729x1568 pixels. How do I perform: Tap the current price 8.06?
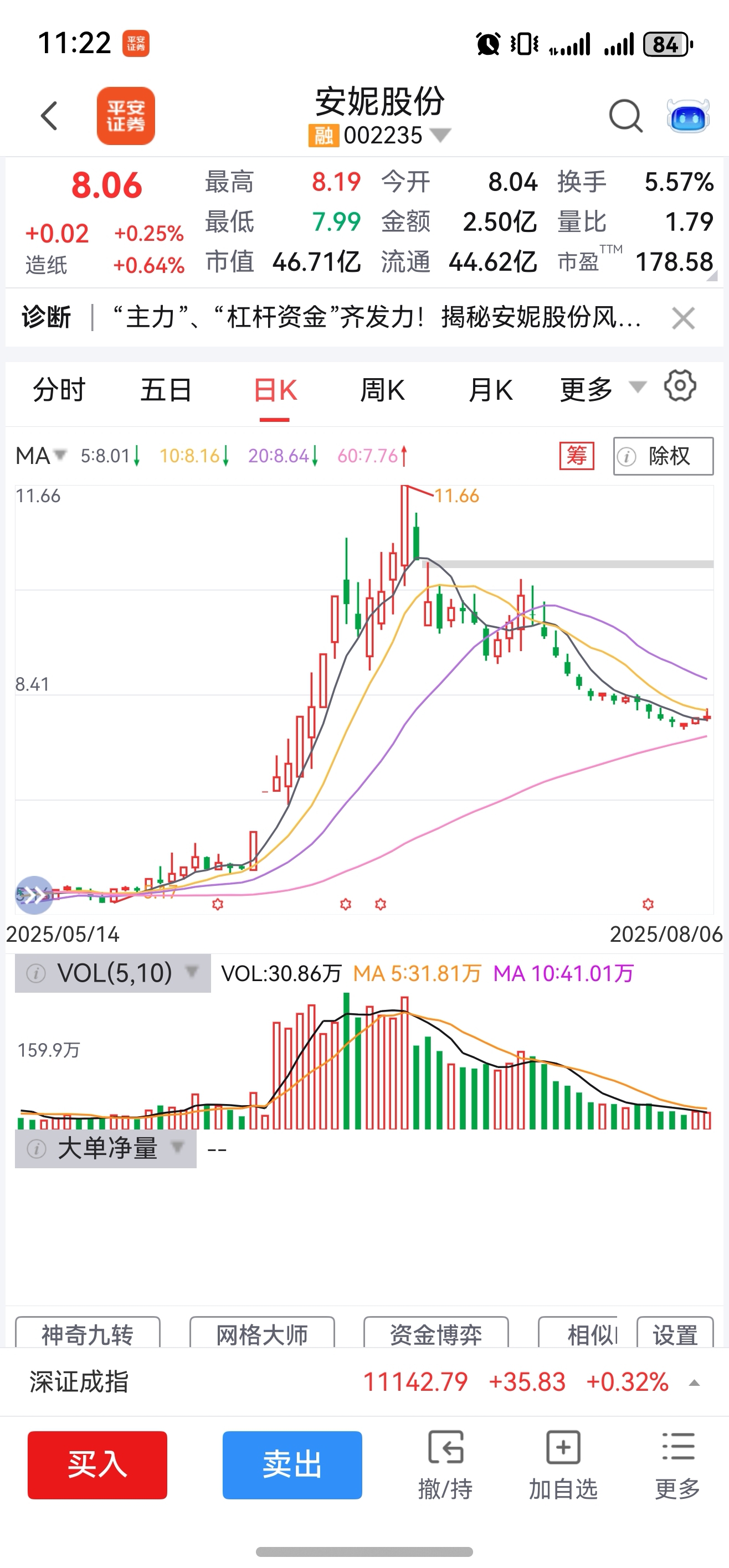point(106,185)
